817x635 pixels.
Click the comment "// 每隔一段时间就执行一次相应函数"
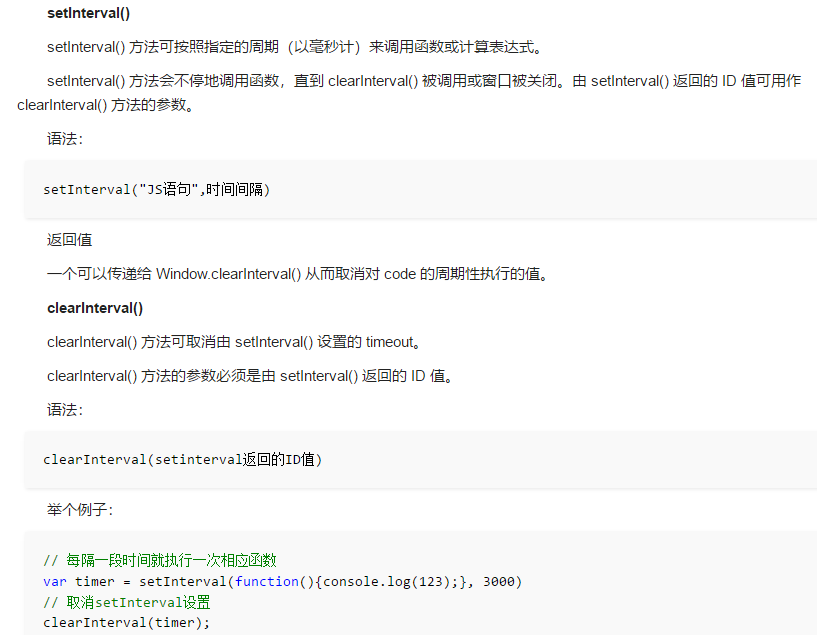pyautogui.click(x=160, y=561)
